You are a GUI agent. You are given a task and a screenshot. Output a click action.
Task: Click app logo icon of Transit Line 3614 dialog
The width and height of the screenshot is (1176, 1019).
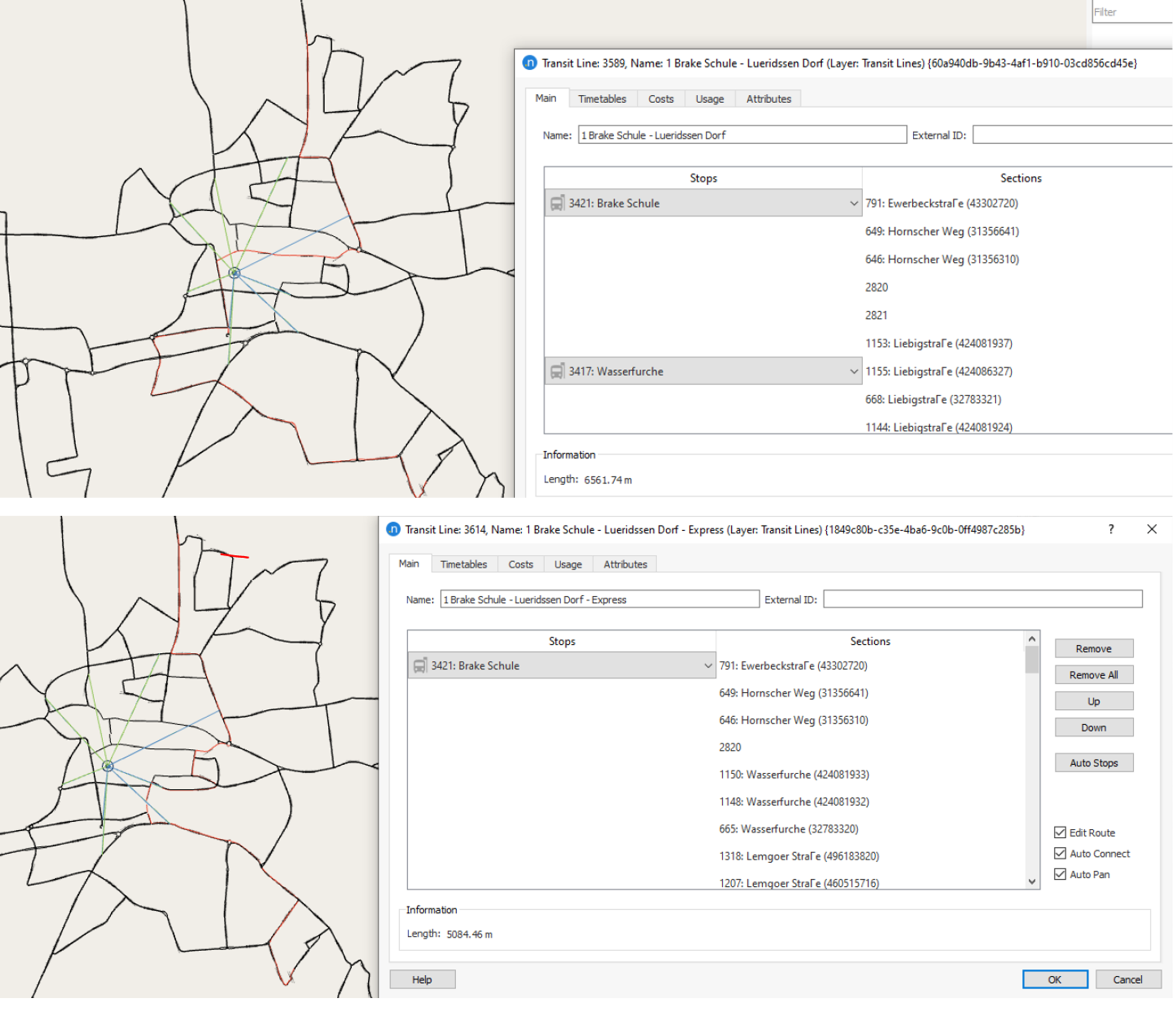click(393, 529)
